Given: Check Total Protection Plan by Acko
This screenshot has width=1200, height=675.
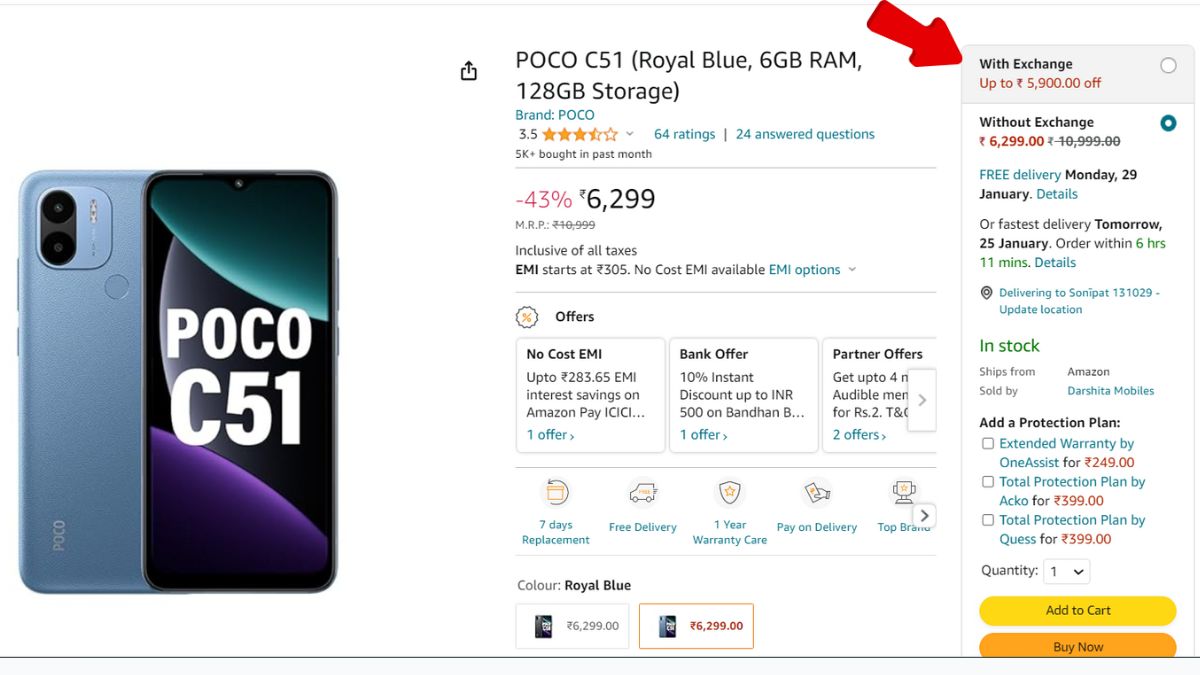Looking at the screenshot, I should tap(988, 482).
